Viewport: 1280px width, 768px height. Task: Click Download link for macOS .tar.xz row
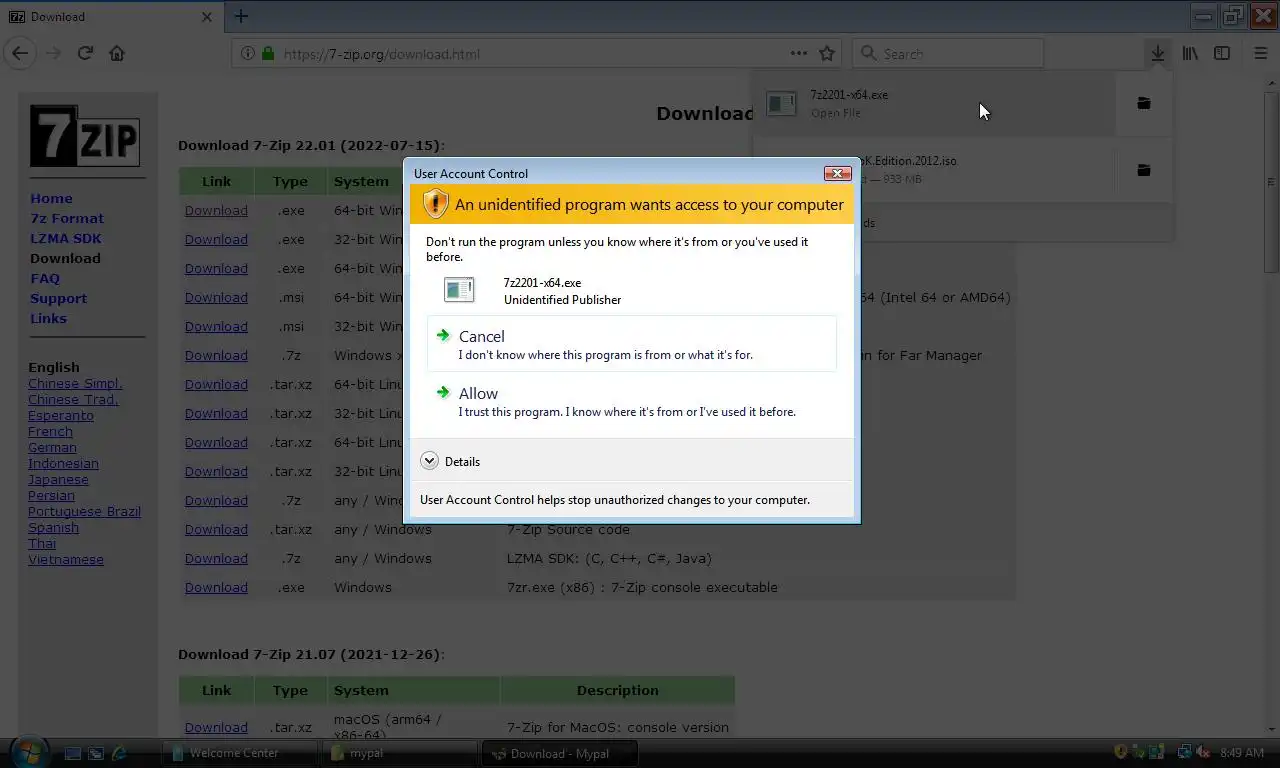coord(216,727)
